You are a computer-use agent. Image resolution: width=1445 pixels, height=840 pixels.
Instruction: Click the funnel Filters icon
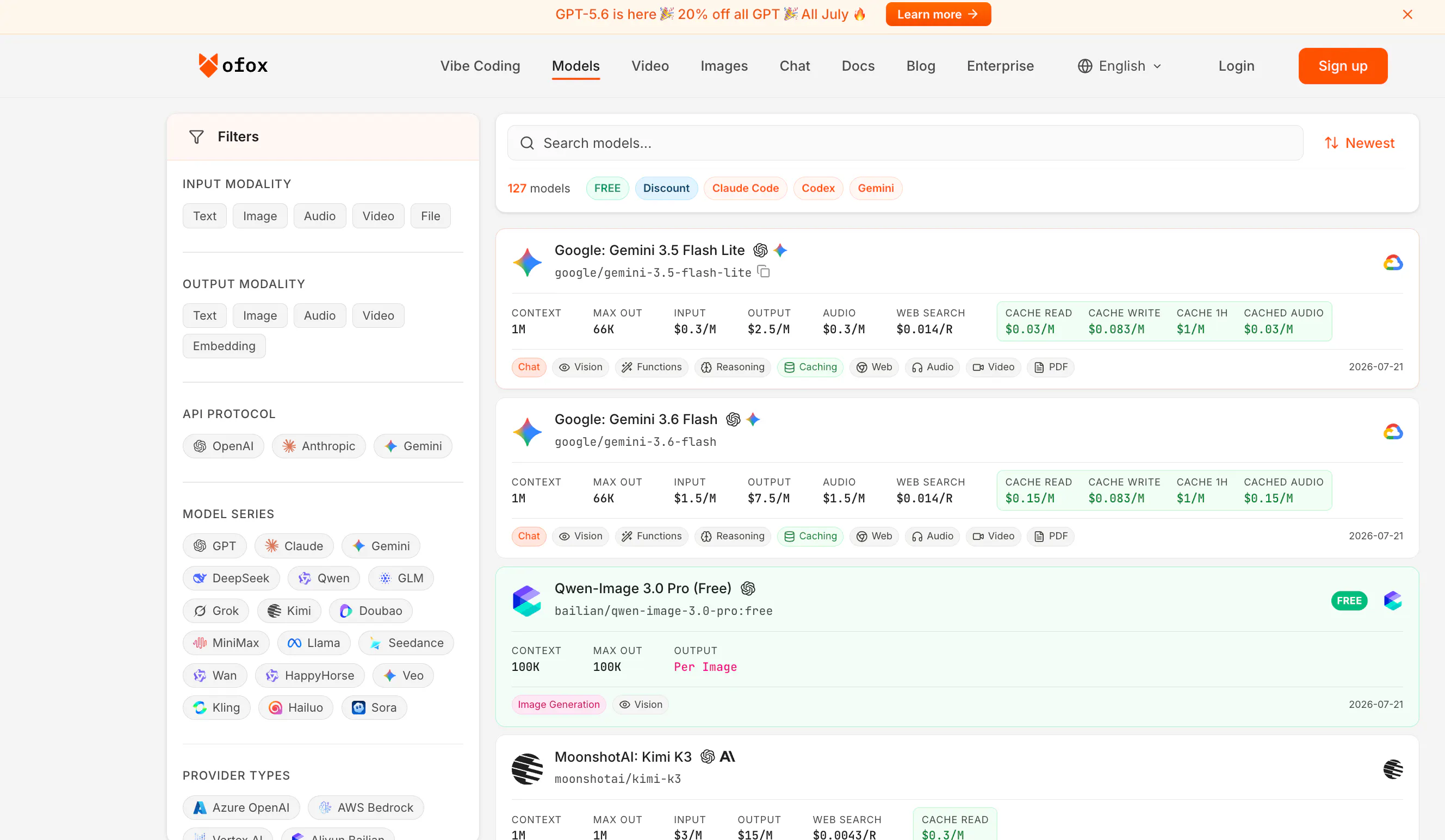coord(197,136)
